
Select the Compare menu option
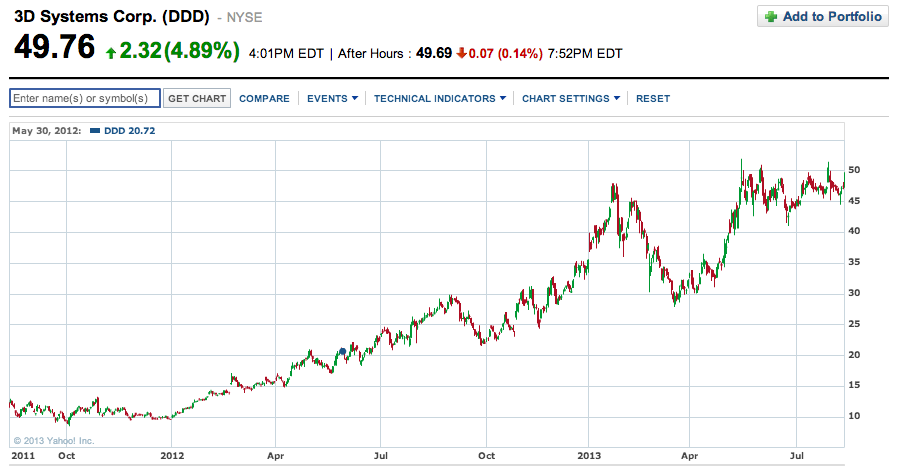(x=264, y=98)
